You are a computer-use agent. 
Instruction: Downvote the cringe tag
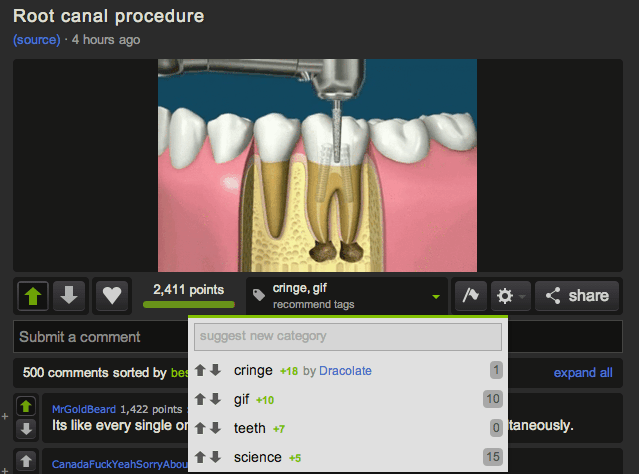pyautogui.click(x=215, y=370)
